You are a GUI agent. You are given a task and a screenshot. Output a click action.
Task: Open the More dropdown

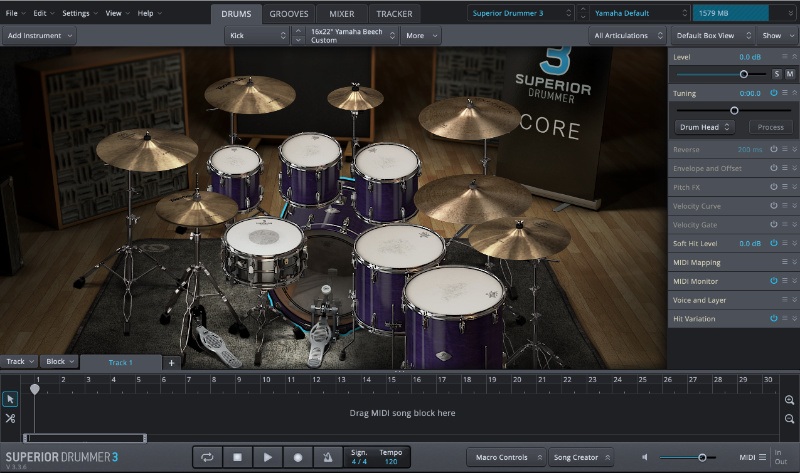[x=421, y=36]
